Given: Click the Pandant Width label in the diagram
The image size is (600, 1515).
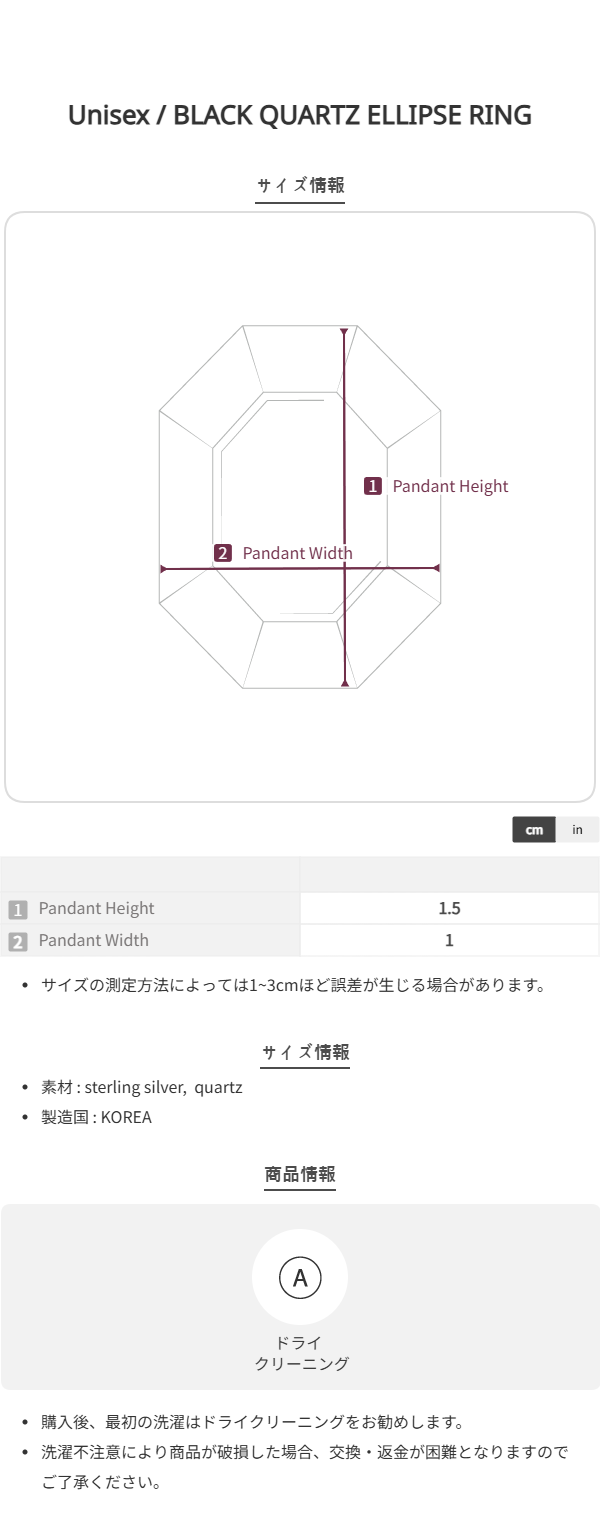Looking at the screenshot, I should click(x=297, y=553).
